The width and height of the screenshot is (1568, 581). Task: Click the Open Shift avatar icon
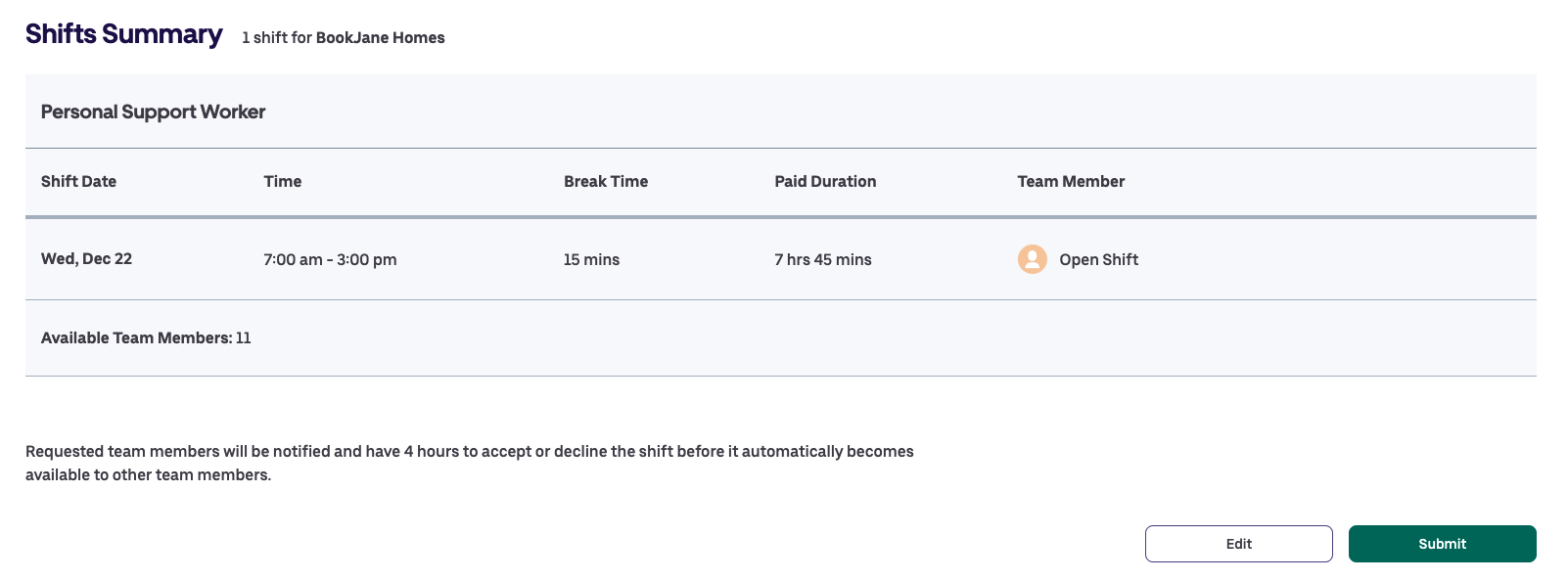point(1032,259)
